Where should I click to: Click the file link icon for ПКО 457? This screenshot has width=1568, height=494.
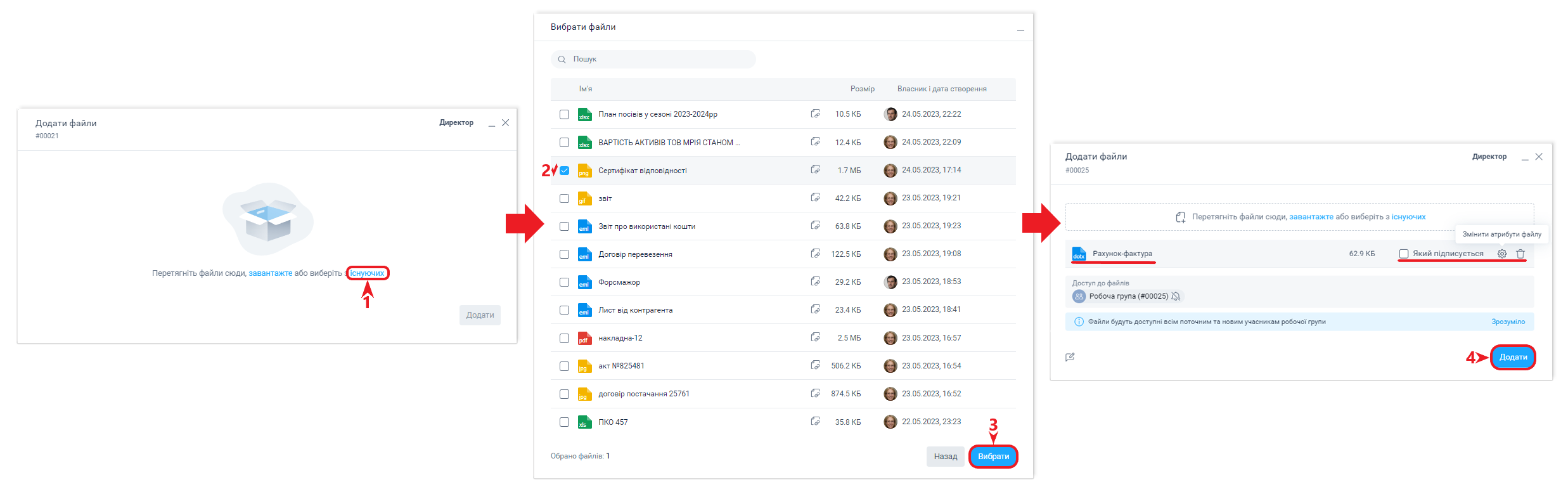(815, 422)
